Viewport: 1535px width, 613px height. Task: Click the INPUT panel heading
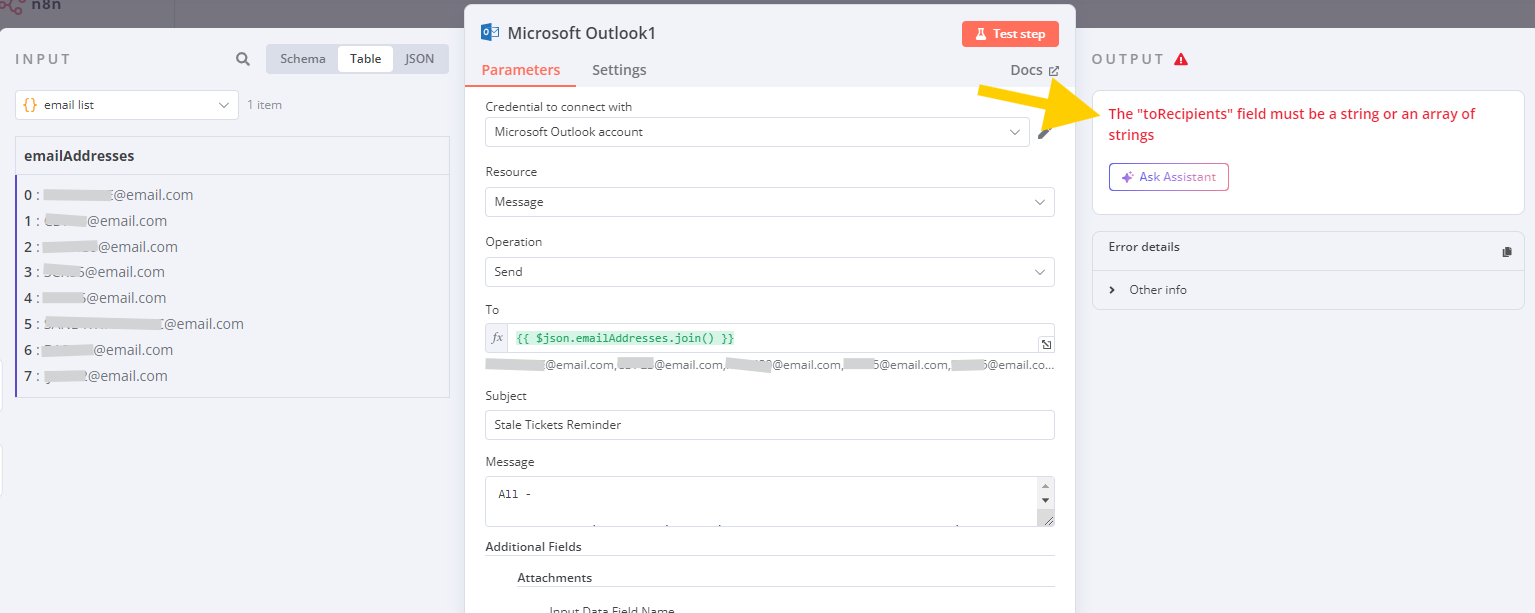pos(43,59)
